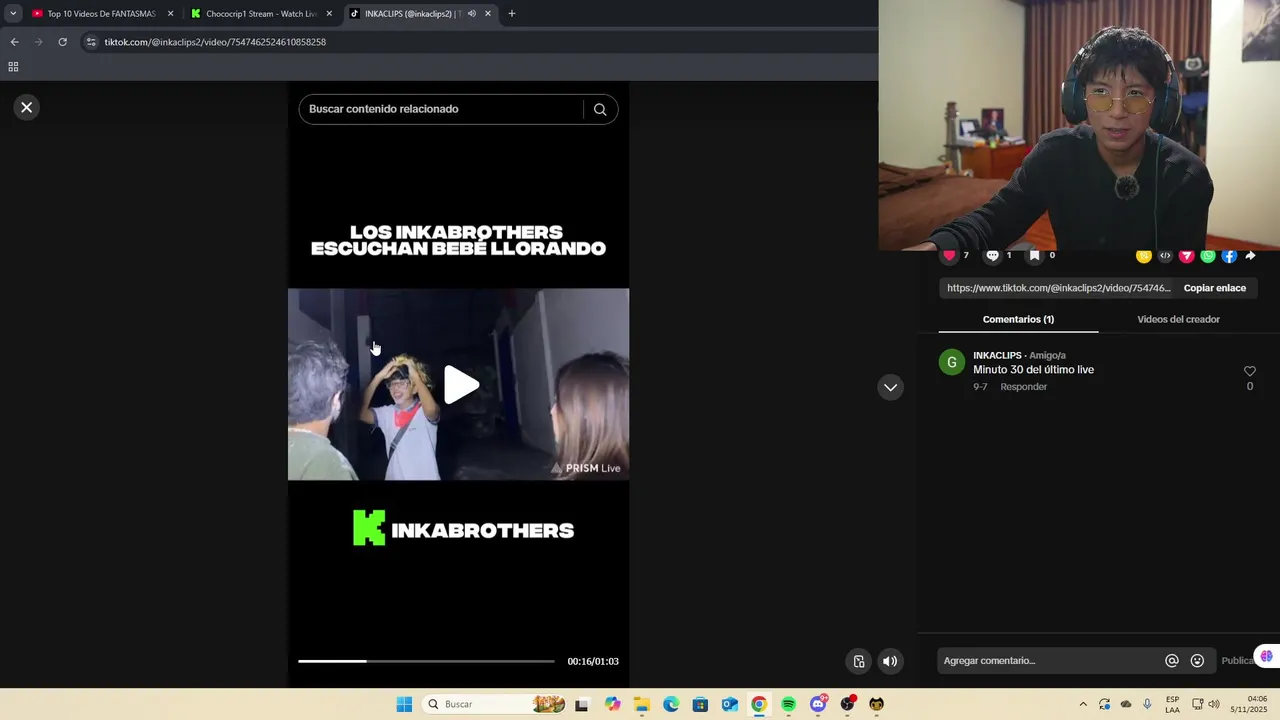
Task: Send to friends with the red paper-plane icon
Action: pos(1187,256)
